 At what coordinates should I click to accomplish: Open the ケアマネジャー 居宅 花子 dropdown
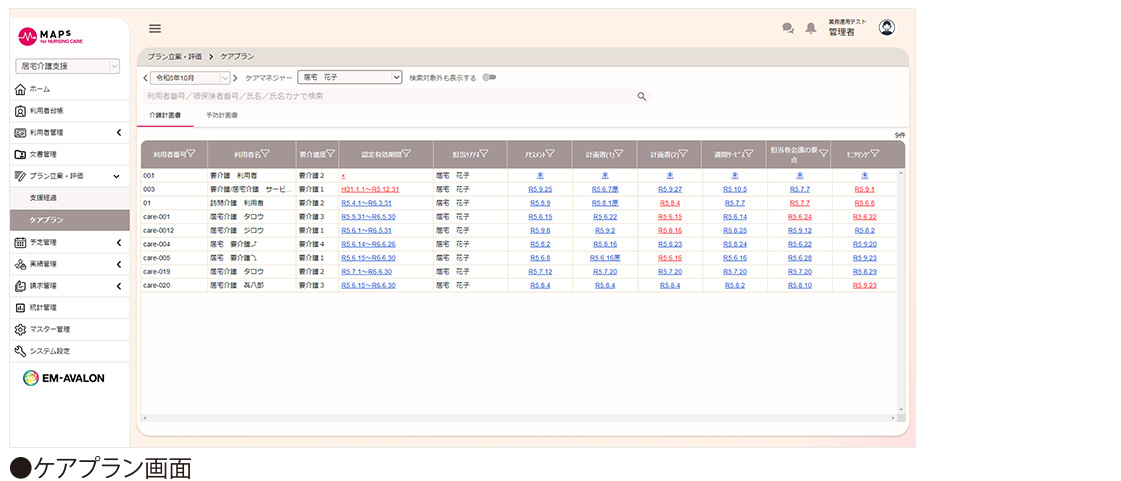(x=350, y=76)
